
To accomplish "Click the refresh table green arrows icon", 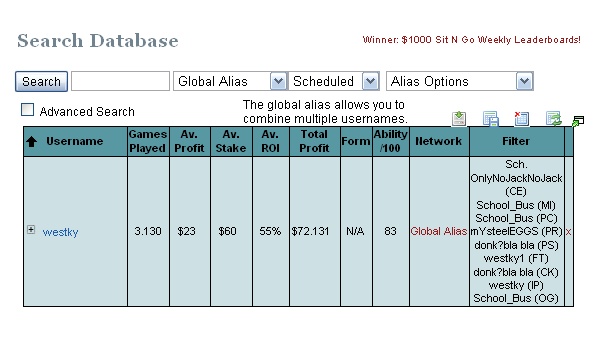I will [553, 118].
